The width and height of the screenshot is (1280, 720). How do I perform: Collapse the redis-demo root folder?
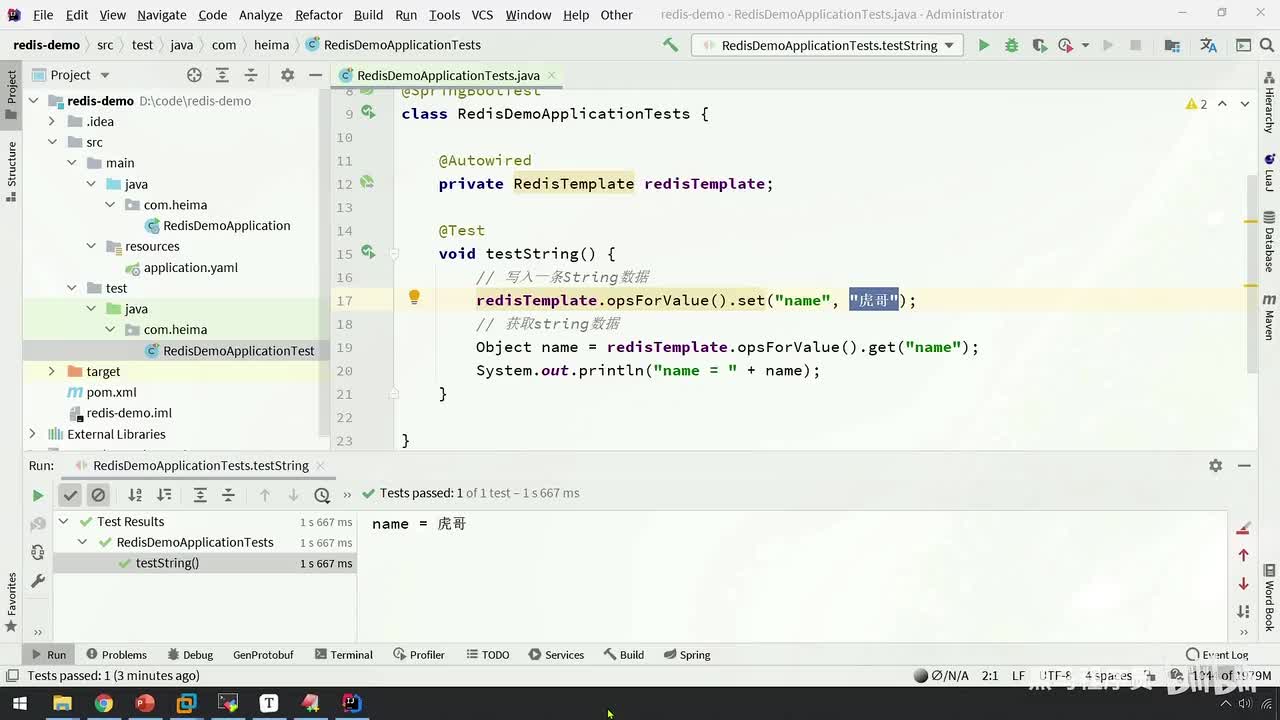33,101
